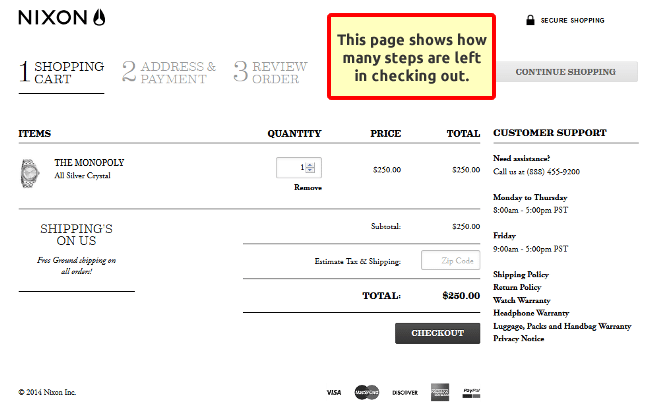
Task: Click the All Silver Crystal description
Action: (82, 176)
